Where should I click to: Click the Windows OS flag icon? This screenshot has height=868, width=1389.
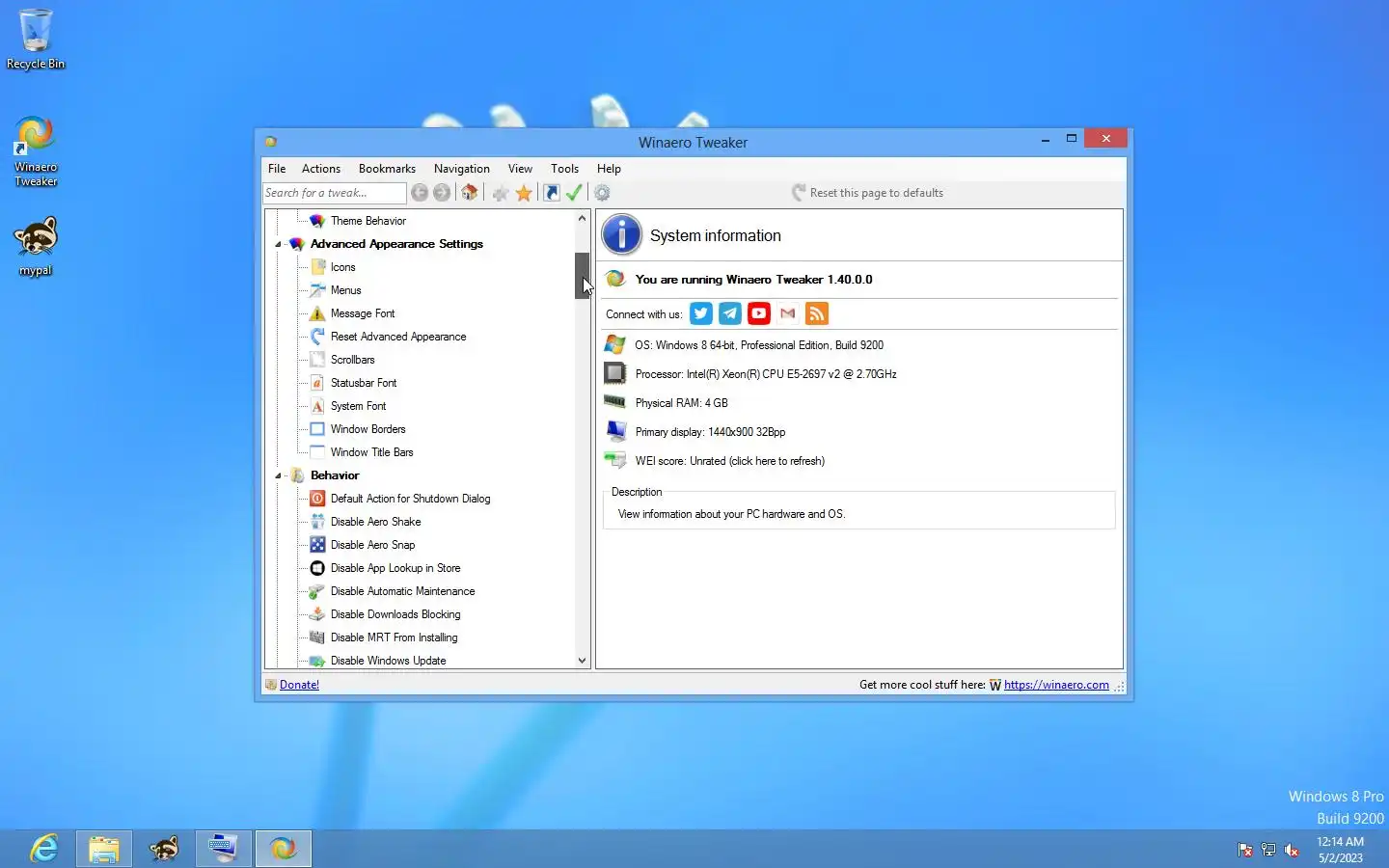pyautogui.click(x=614, y=344)
